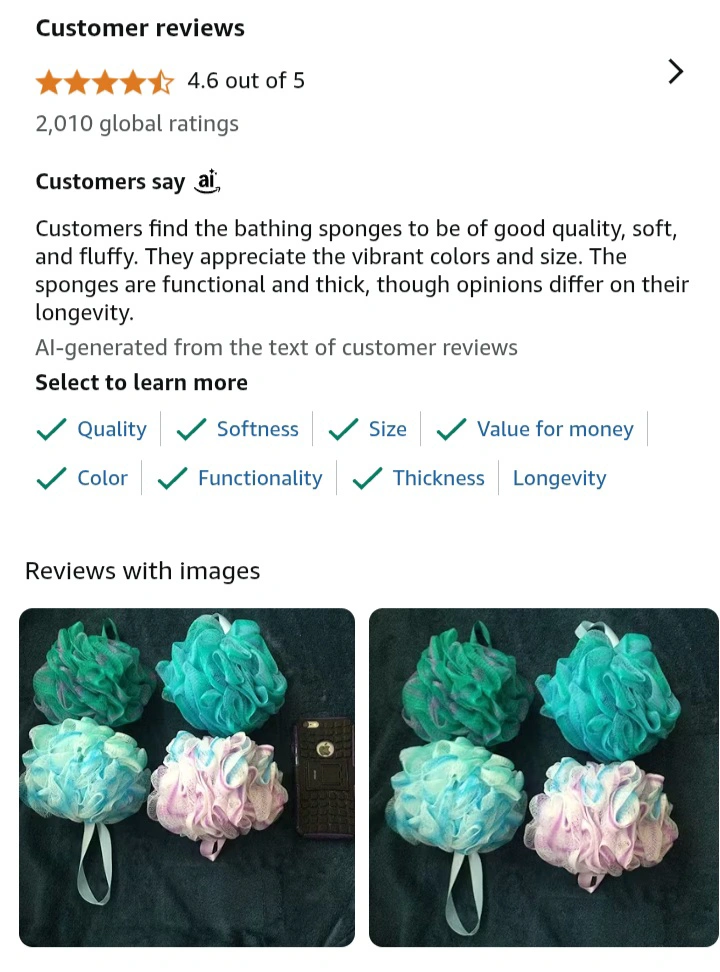
Task: Choose the Size topic chip
Action: 367,428
